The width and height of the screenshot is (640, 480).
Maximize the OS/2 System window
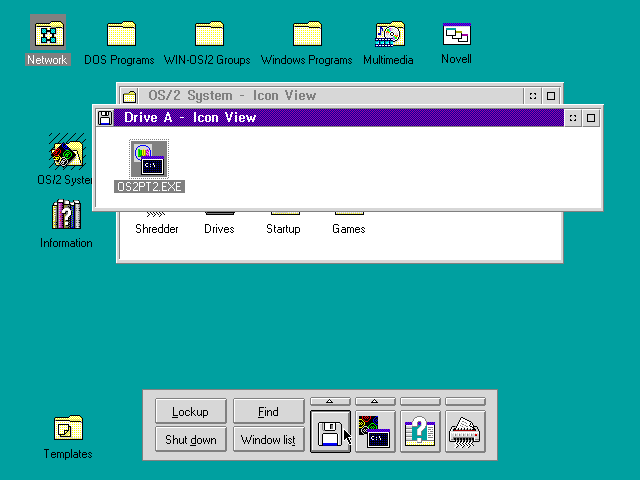click(x=551, y=96)
